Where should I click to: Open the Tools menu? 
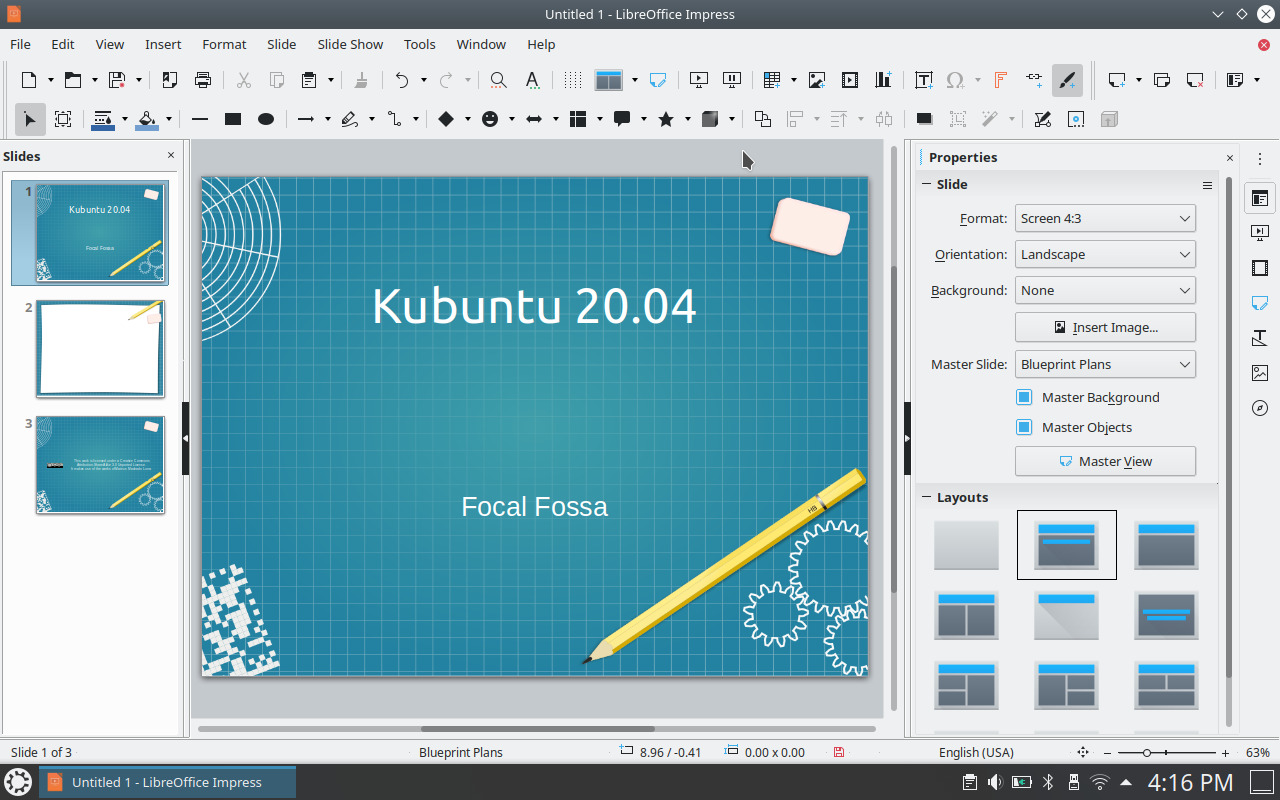[419, 44]
